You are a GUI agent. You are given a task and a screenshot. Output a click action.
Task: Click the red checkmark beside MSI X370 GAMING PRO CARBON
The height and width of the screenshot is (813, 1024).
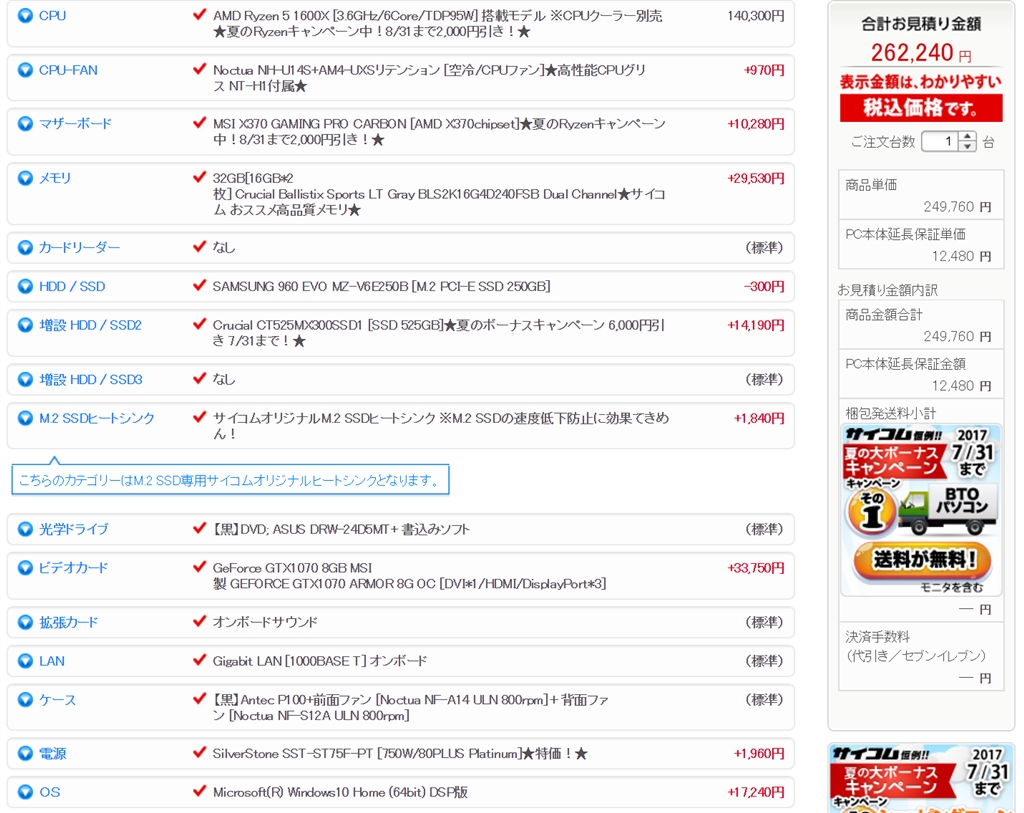click(x=200, y=121)
